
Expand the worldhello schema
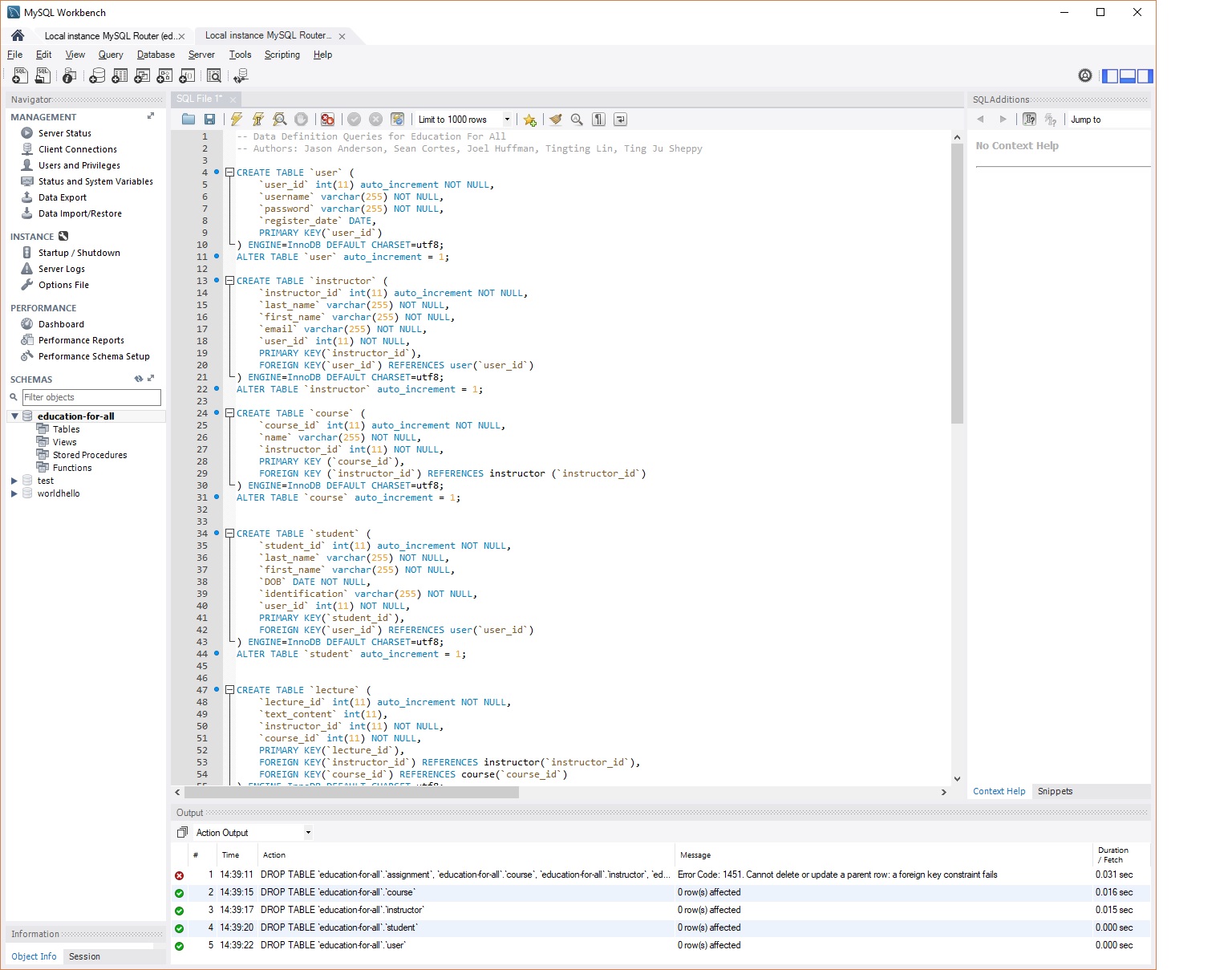14,493
